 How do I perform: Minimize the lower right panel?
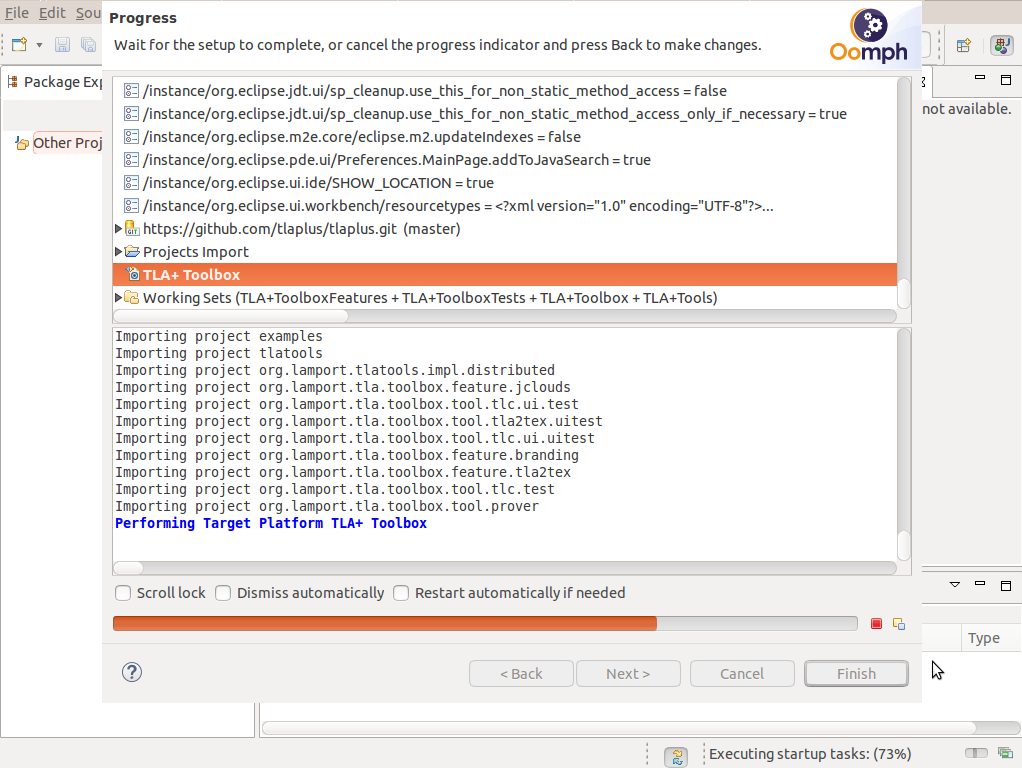(980, 583)
